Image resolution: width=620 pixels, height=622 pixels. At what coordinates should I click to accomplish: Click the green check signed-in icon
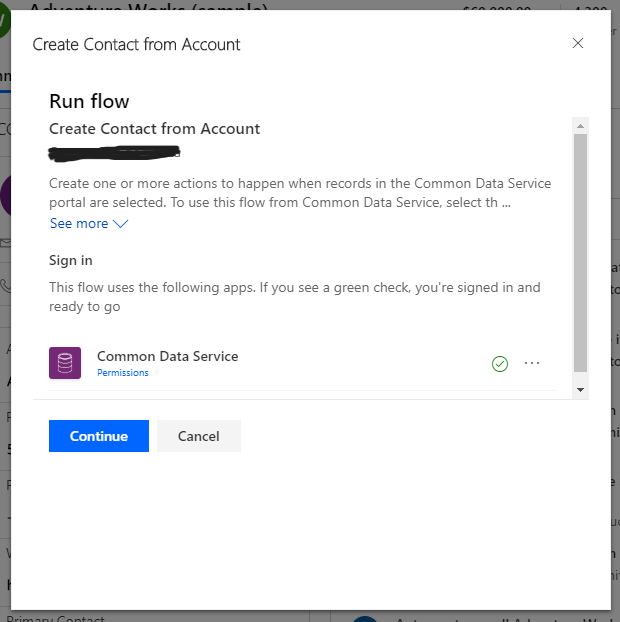(500, 364)
